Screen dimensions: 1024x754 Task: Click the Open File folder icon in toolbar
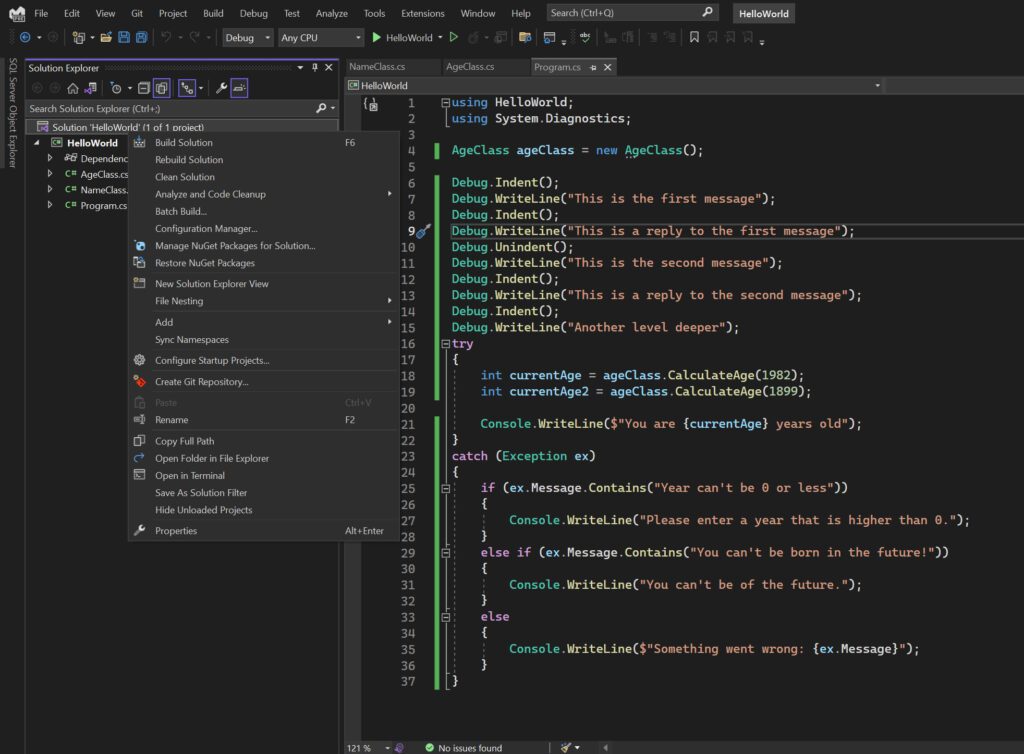105,37
